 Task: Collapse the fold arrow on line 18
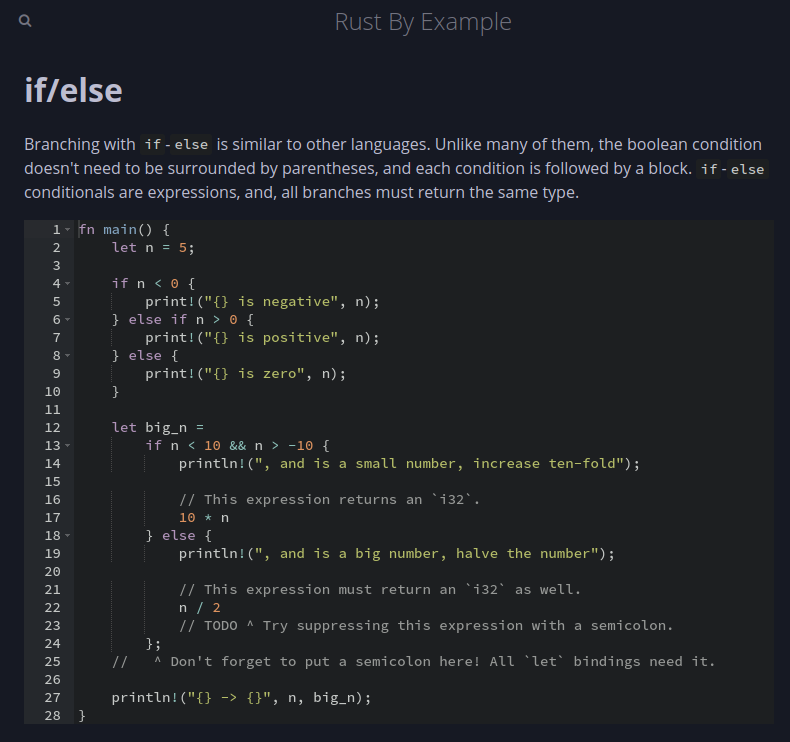(x=68, y=536)
